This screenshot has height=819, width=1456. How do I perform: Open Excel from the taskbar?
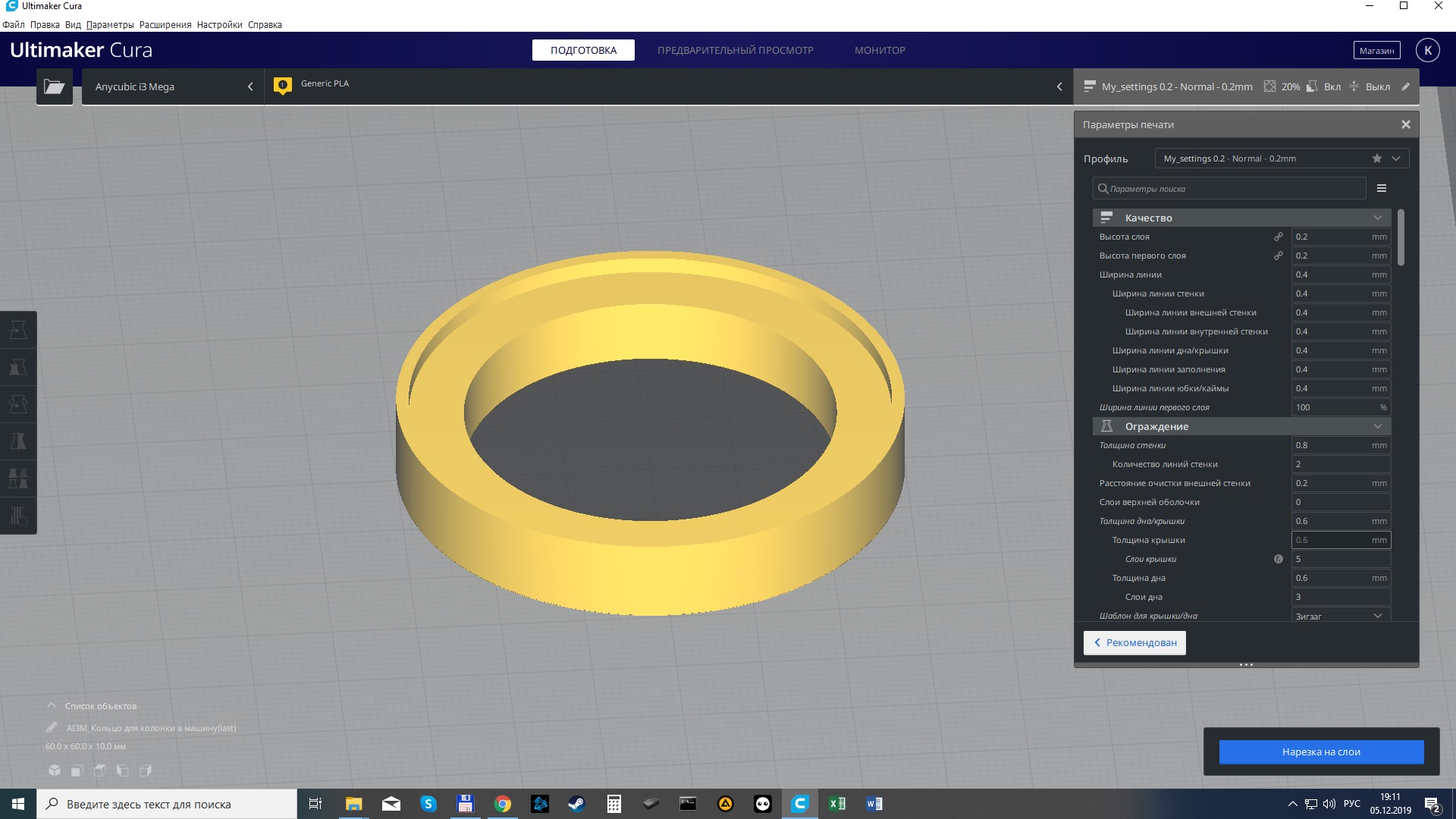(x=837, y=804)
